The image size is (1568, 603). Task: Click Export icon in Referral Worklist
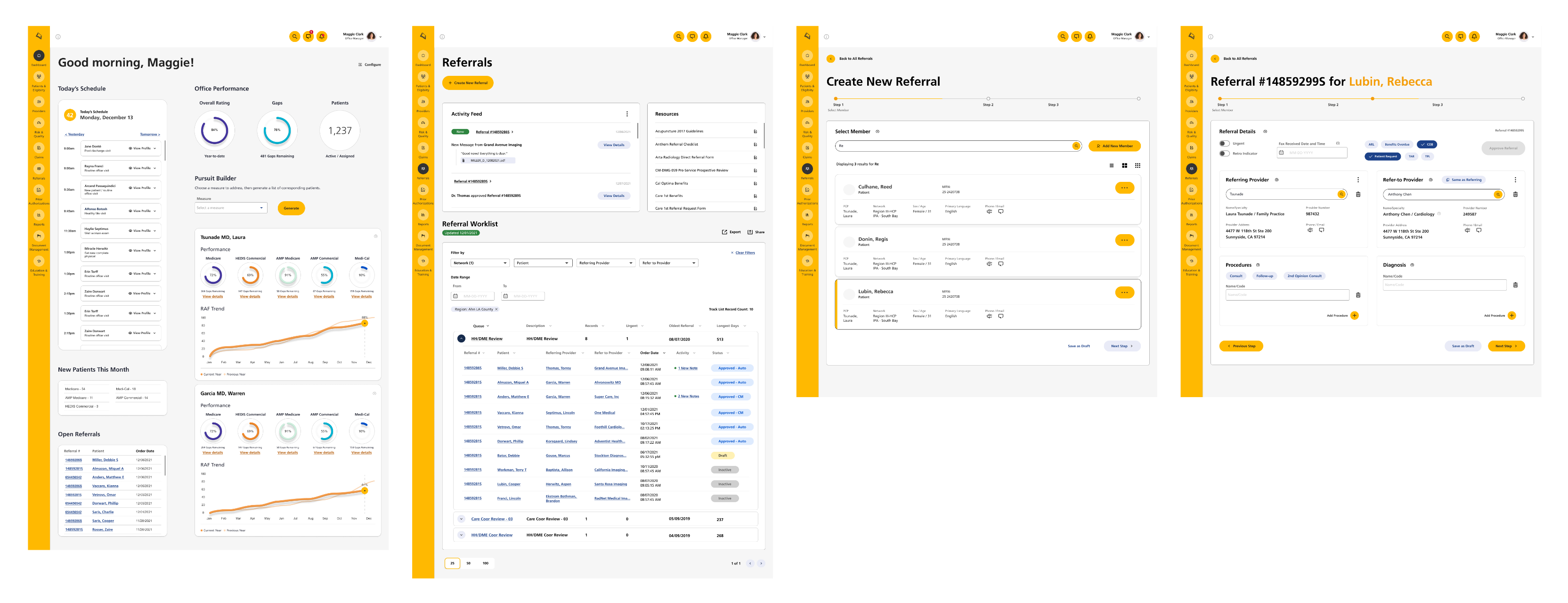pyautogui.click(x=724, y=232)
